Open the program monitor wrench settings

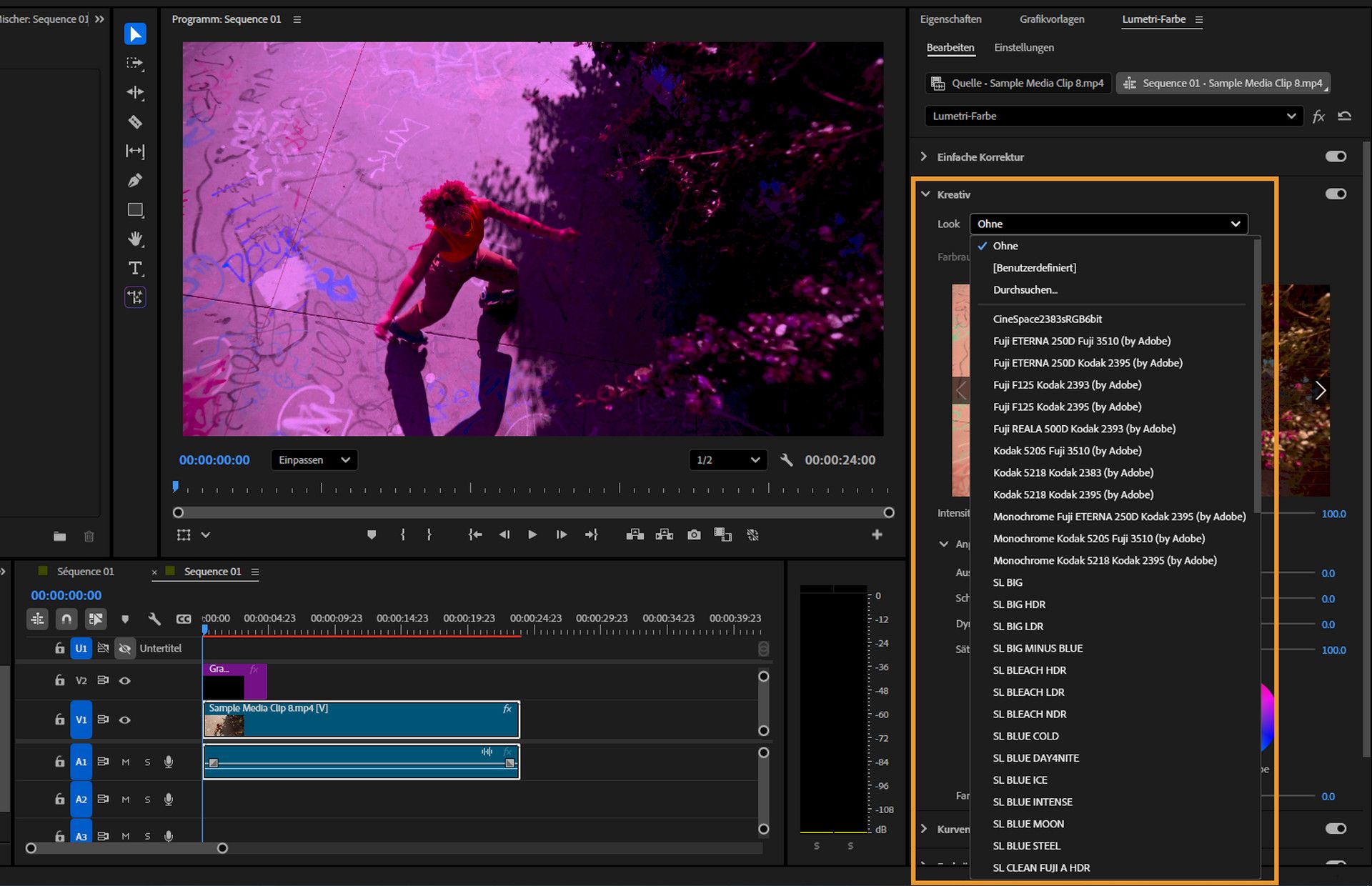[x=787, y=459]
